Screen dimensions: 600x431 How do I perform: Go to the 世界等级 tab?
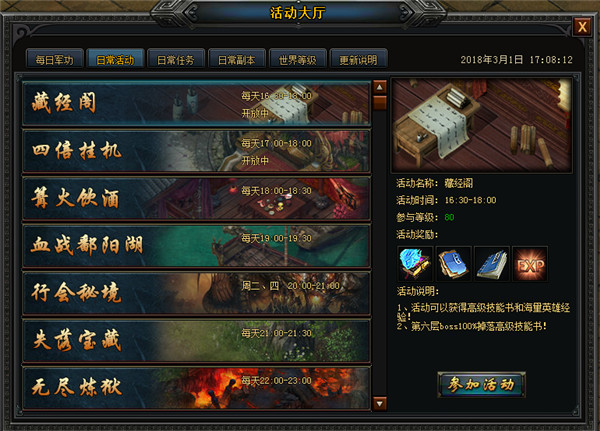298,59
